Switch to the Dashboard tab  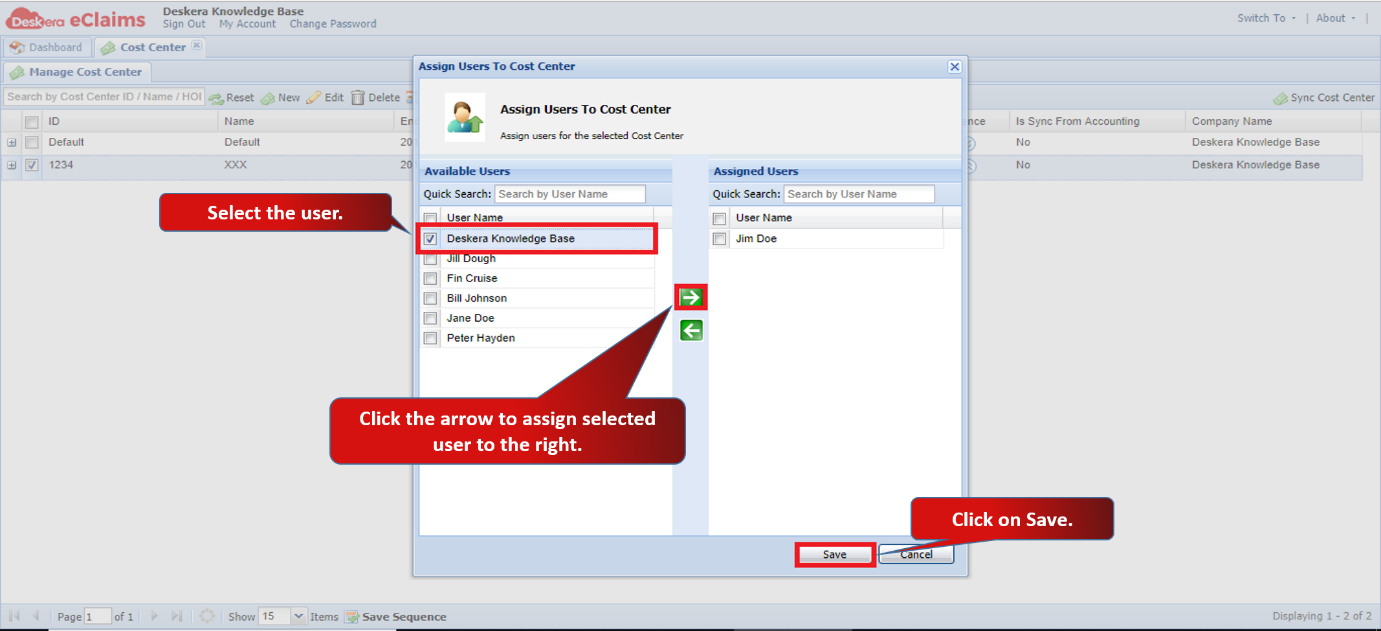(47, 47)
